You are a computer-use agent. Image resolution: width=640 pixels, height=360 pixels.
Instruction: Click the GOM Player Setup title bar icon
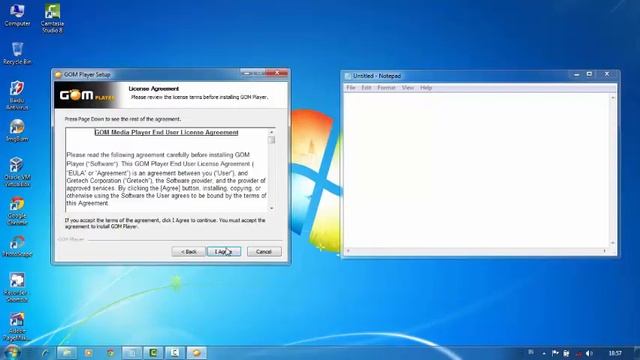[x=58, y=75]
